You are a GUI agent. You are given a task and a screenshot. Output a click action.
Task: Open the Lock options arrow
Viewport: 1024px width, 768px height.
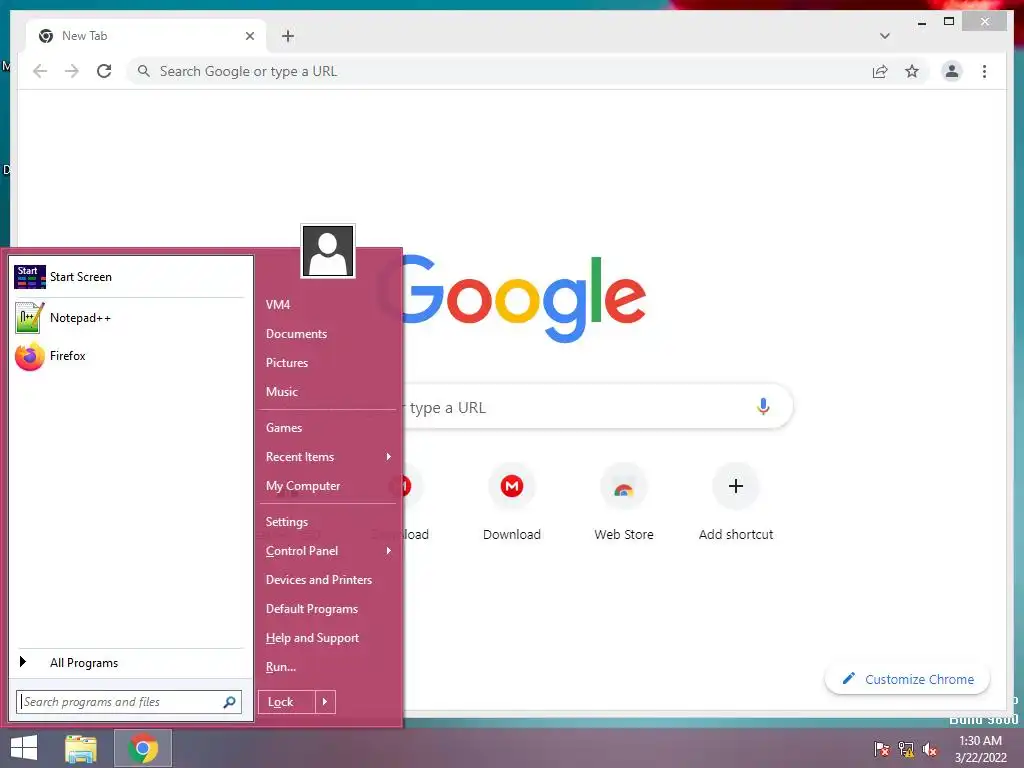325,702
